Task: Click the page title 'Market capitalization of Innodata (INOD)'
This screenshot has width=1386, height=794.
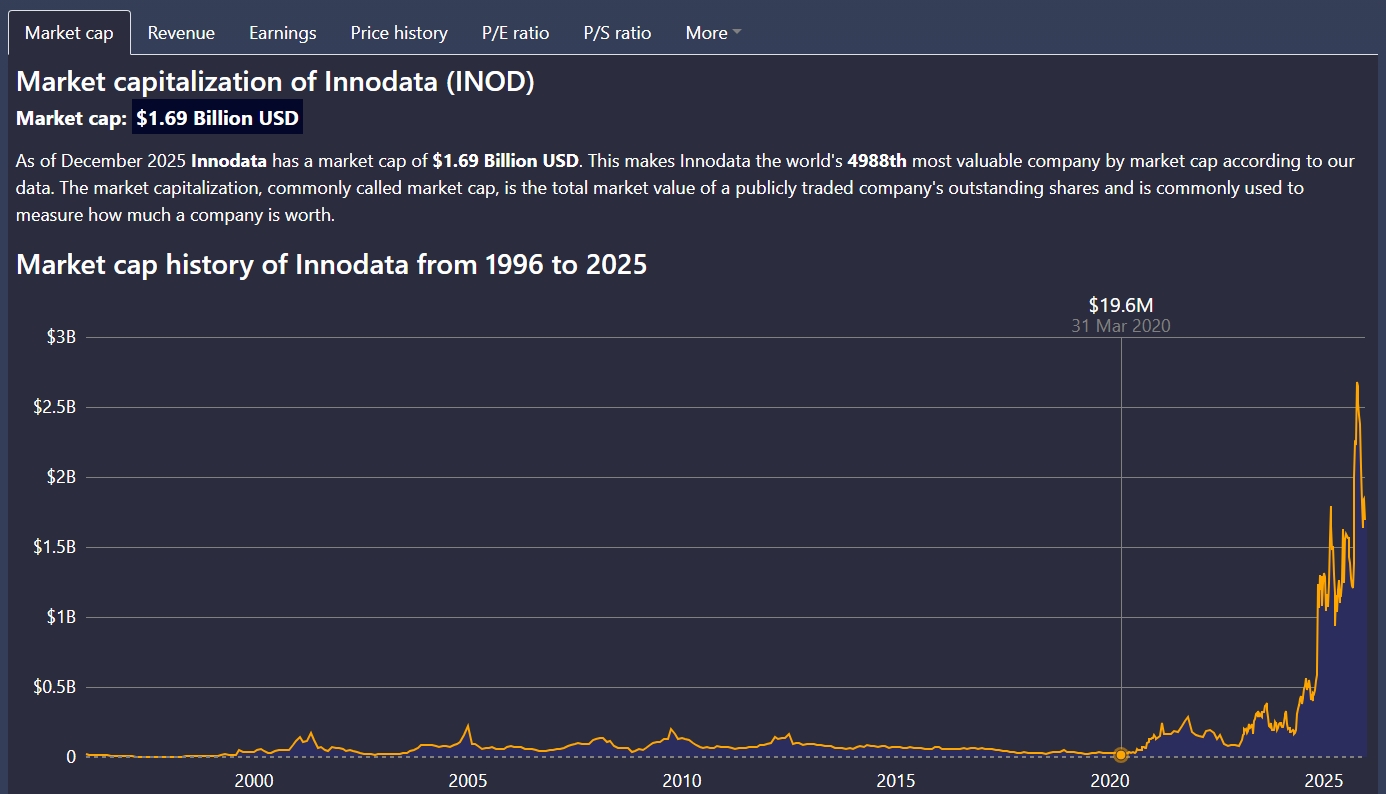Action: click(275, 82)
